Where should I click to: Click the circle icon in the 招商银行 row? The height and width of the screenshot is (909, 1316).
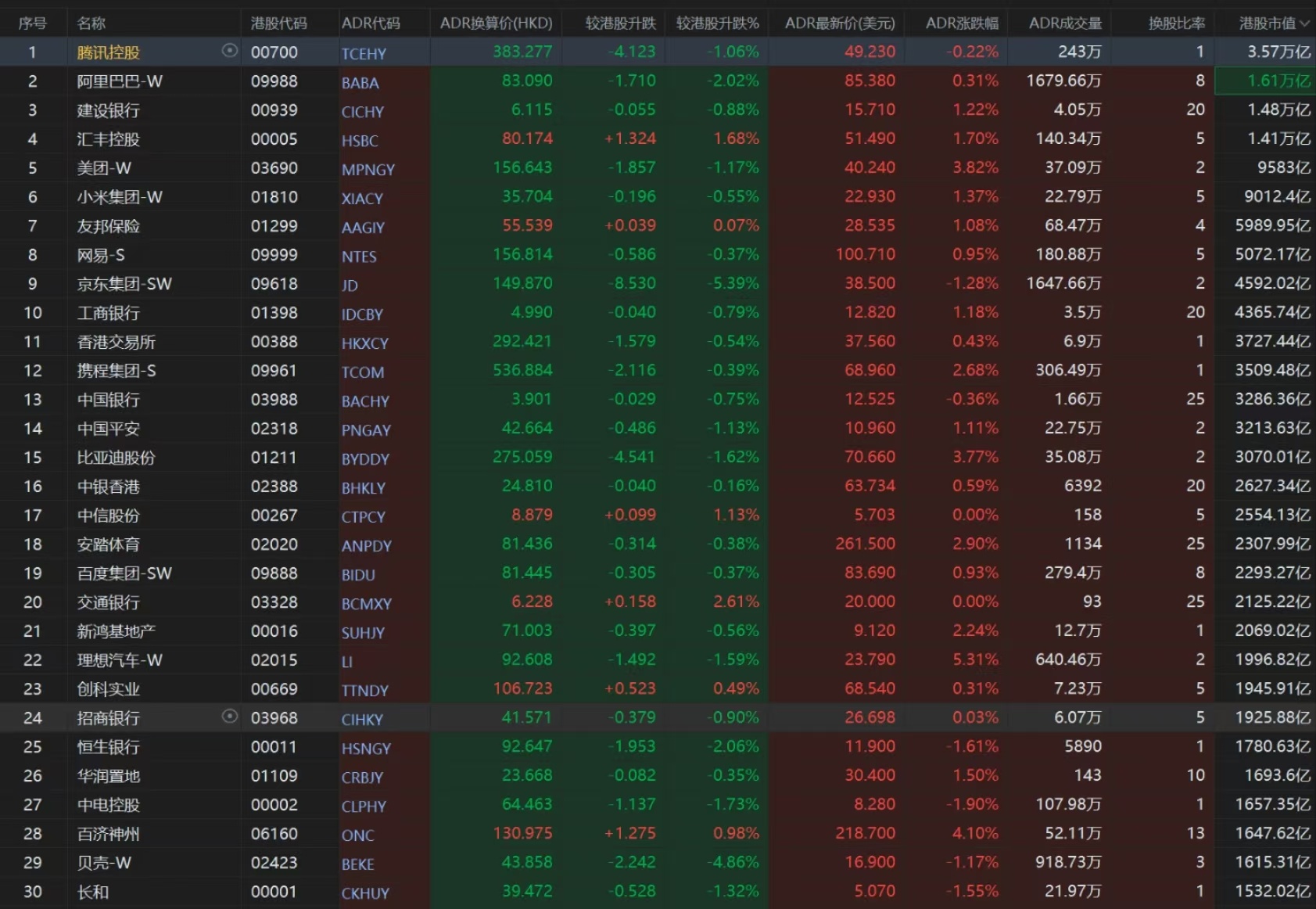[229, 717]
